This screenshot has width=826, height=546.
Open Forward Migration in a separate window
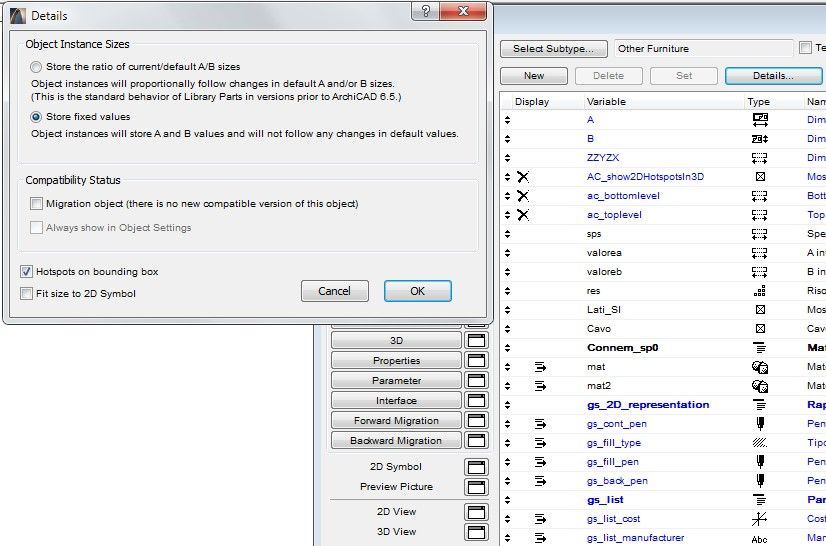[476, 421]
